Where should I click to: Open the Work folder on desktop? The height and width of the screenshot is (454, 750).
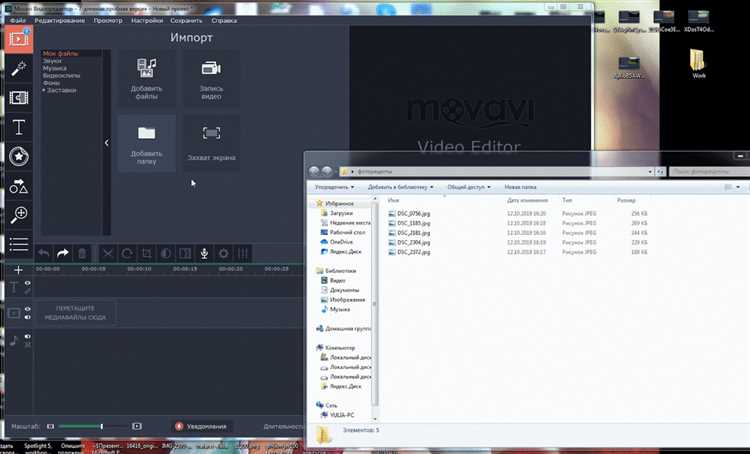pos(699,64)
